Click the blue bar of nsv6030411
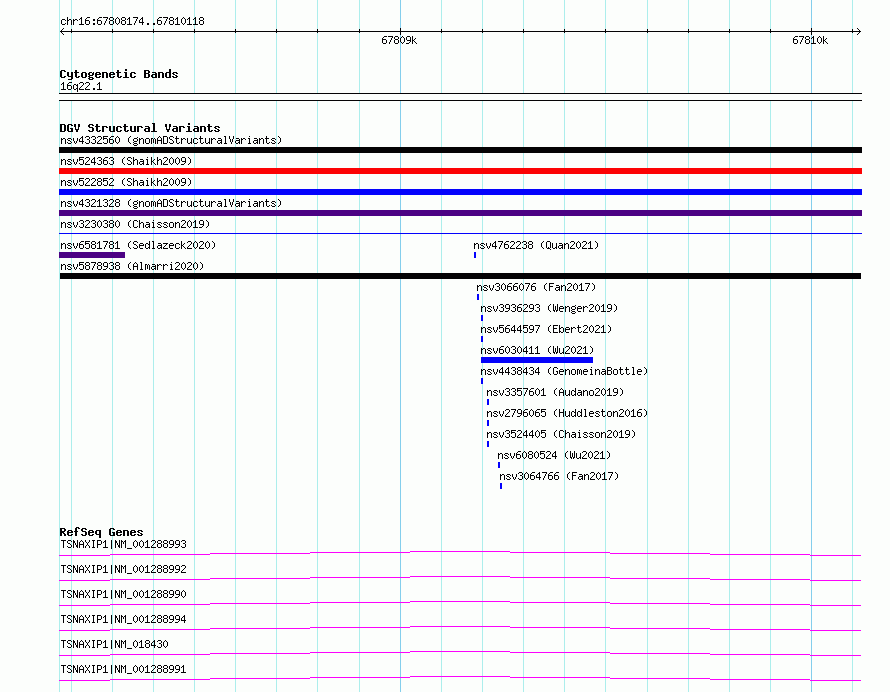This screenshot has height=692, width=890. point(537,360)
